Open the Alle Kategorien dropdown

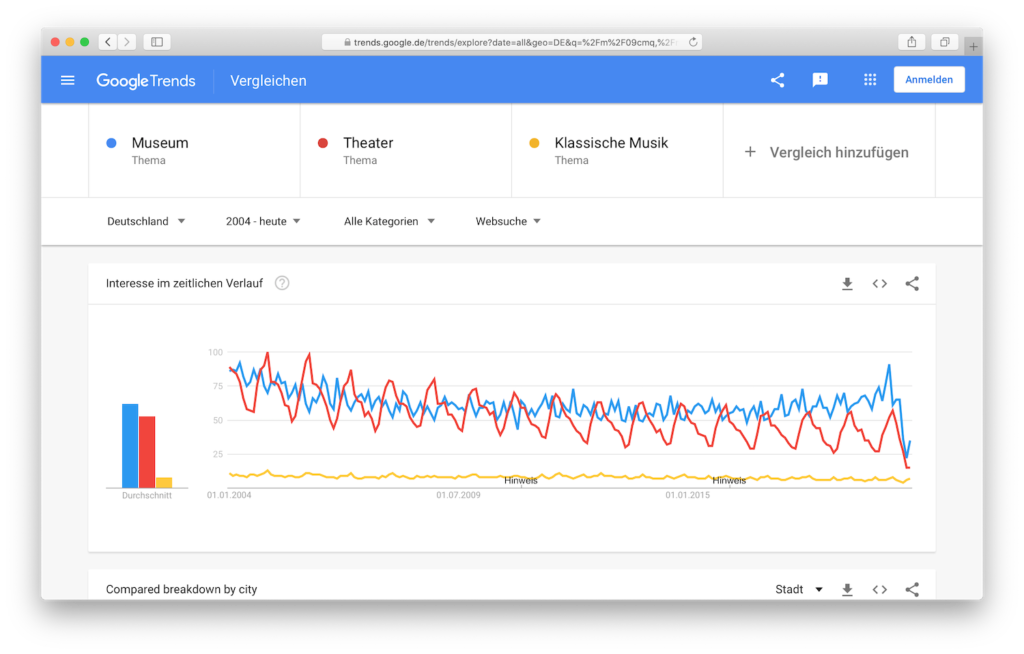click(x=388, y=221)
